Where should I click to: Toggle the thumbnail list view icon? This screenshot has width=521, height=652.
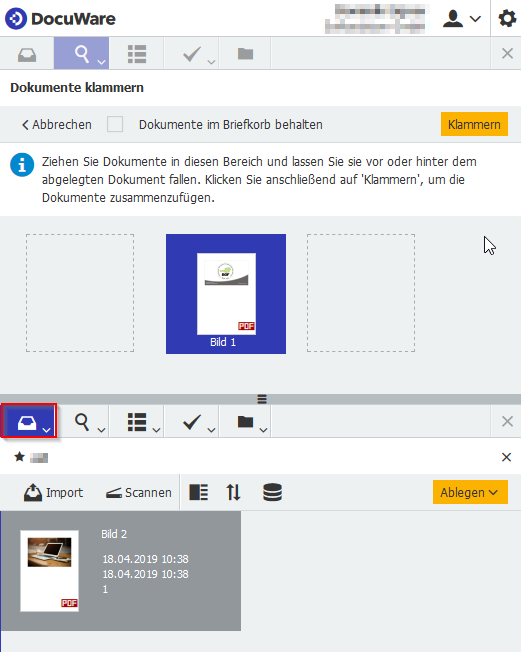pos(198,492)
